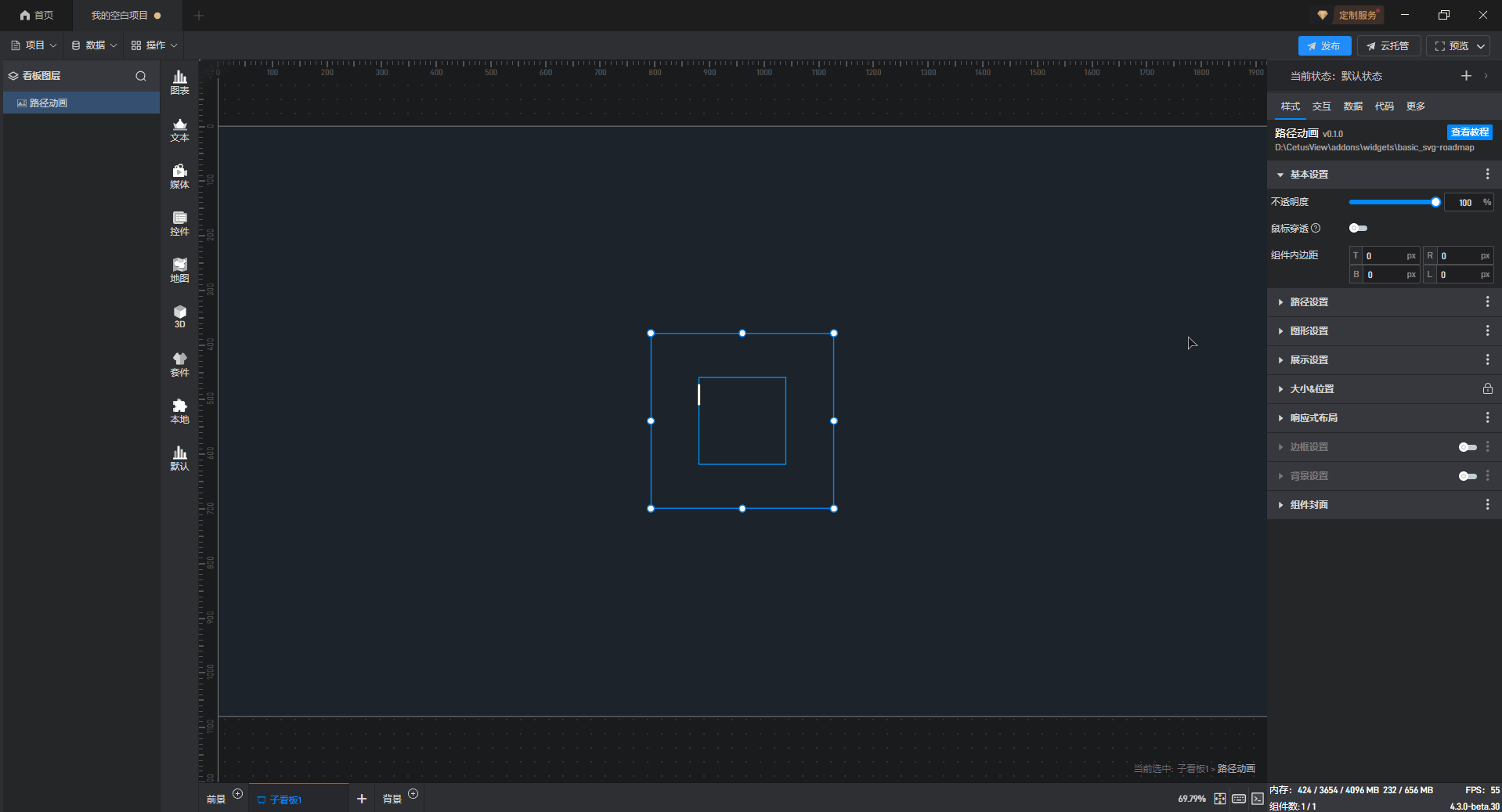Open the 本地 (local) component category
1502x812 pixels.
pos(179,411)
